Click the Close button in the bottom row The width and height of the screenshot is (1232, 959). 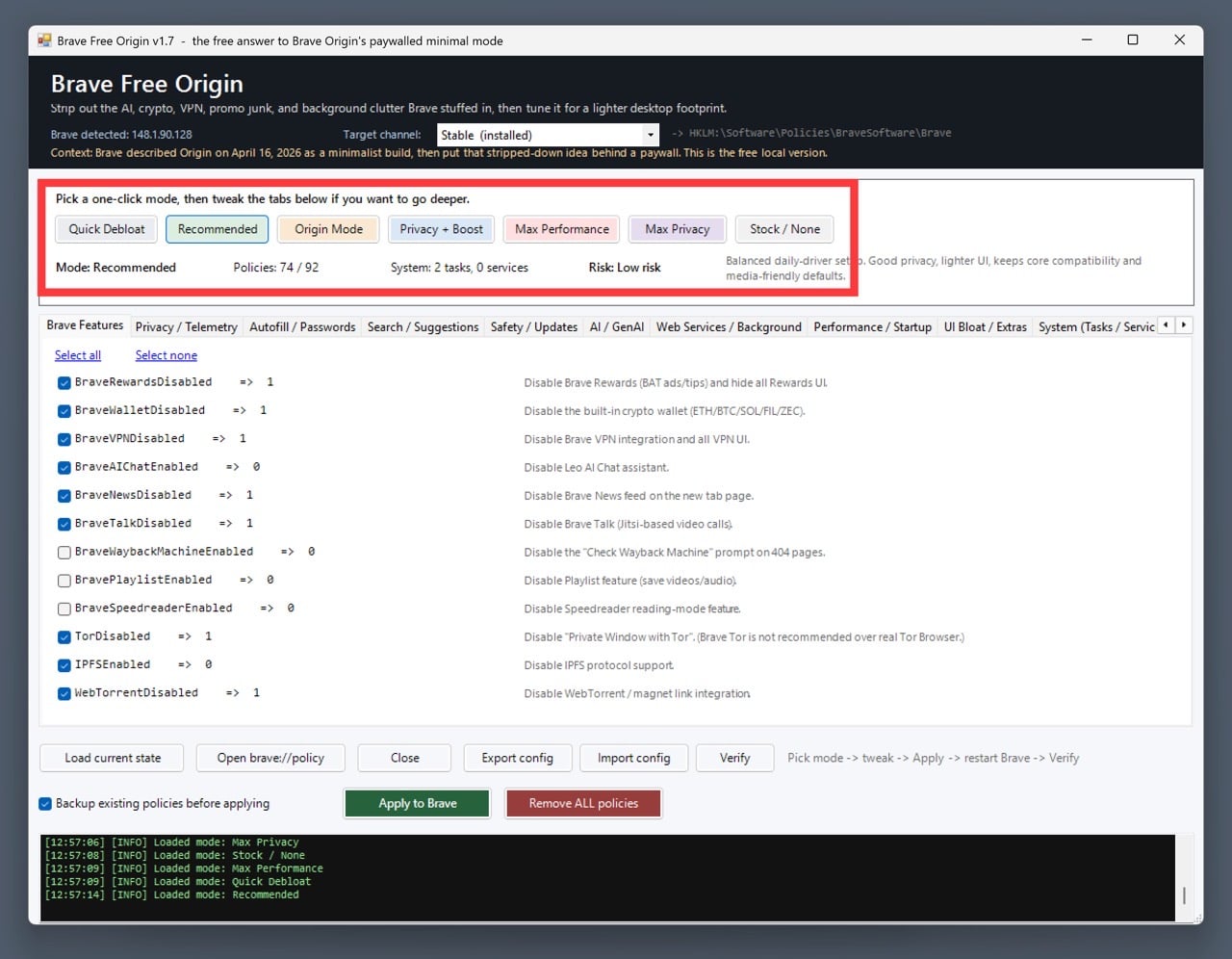[405, 758]
